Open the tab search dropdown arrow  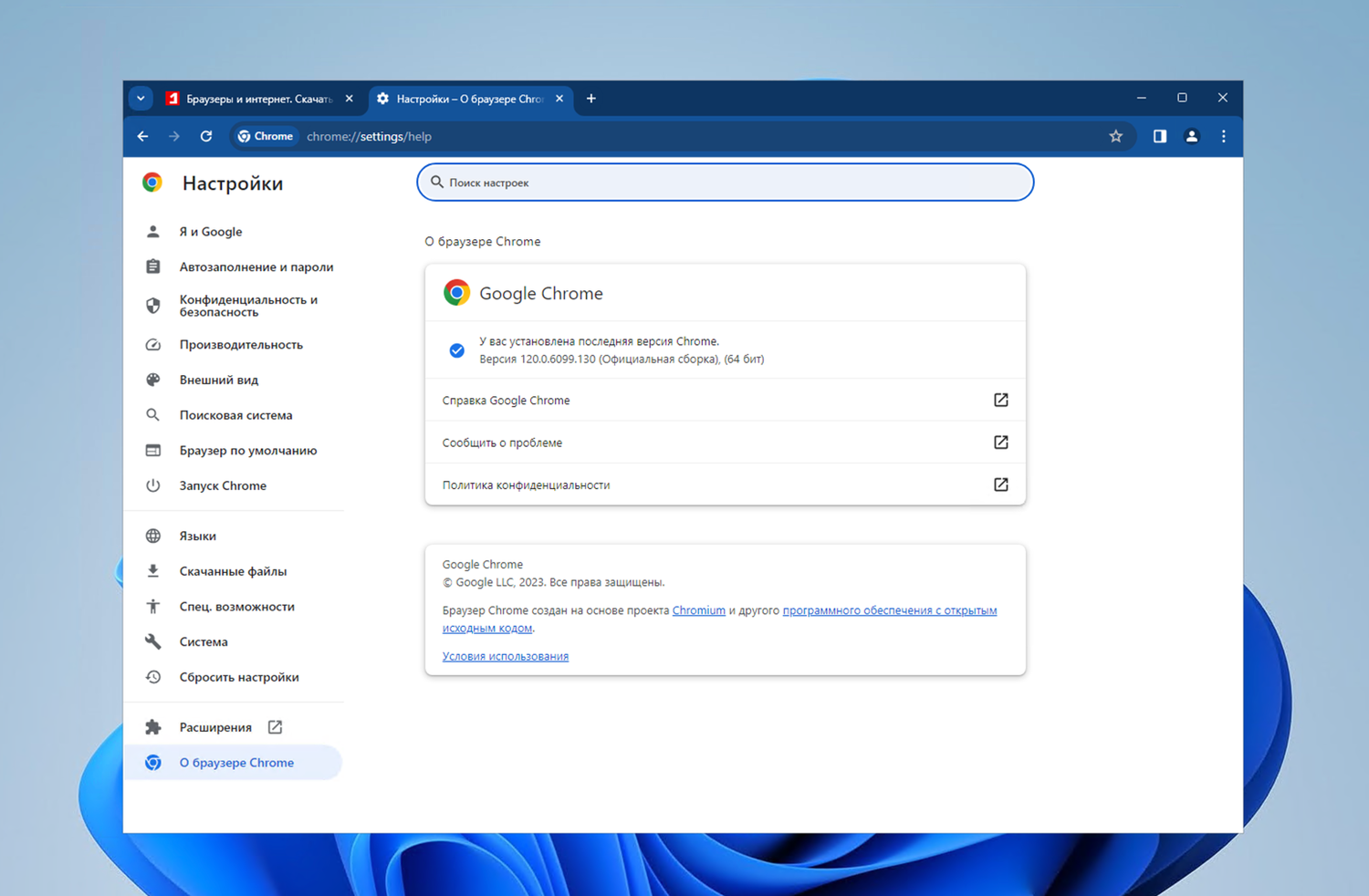(141, 99)
